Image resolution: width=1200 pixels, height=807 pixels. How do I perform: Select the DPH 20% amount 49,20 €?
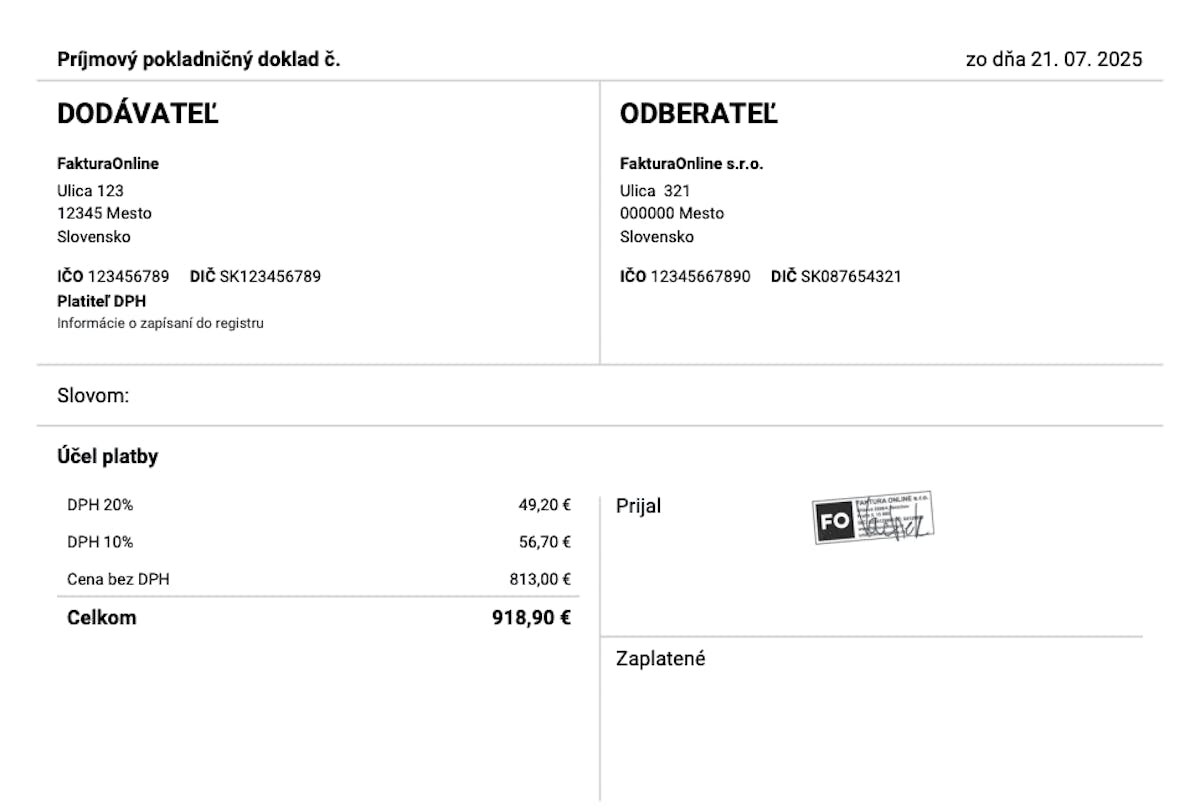544,505
